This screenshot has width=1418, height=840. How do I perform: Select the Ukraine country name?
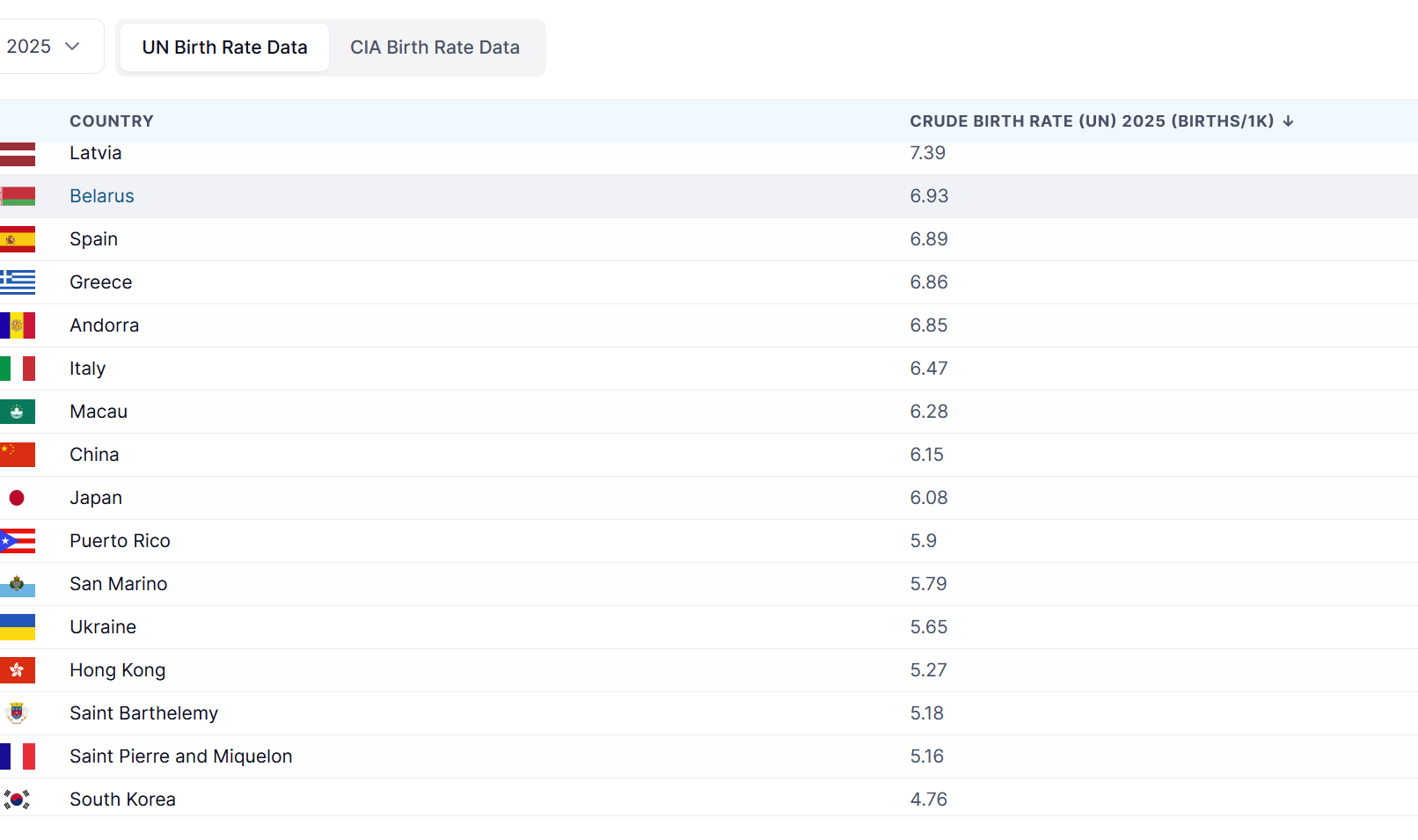point(103,627)
